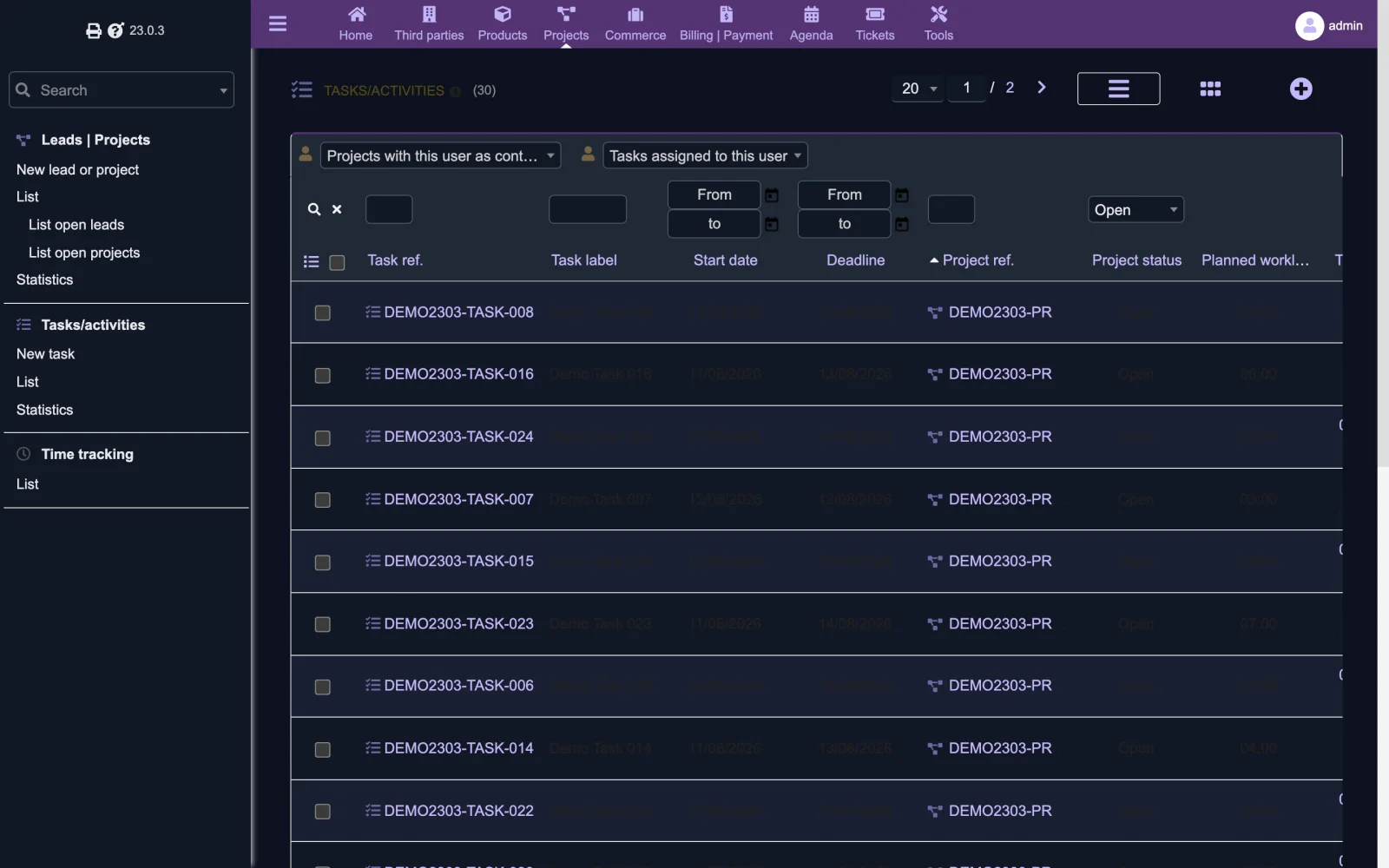Sort by Project ref. column header
1389x868 pixels.
point(978,260)
